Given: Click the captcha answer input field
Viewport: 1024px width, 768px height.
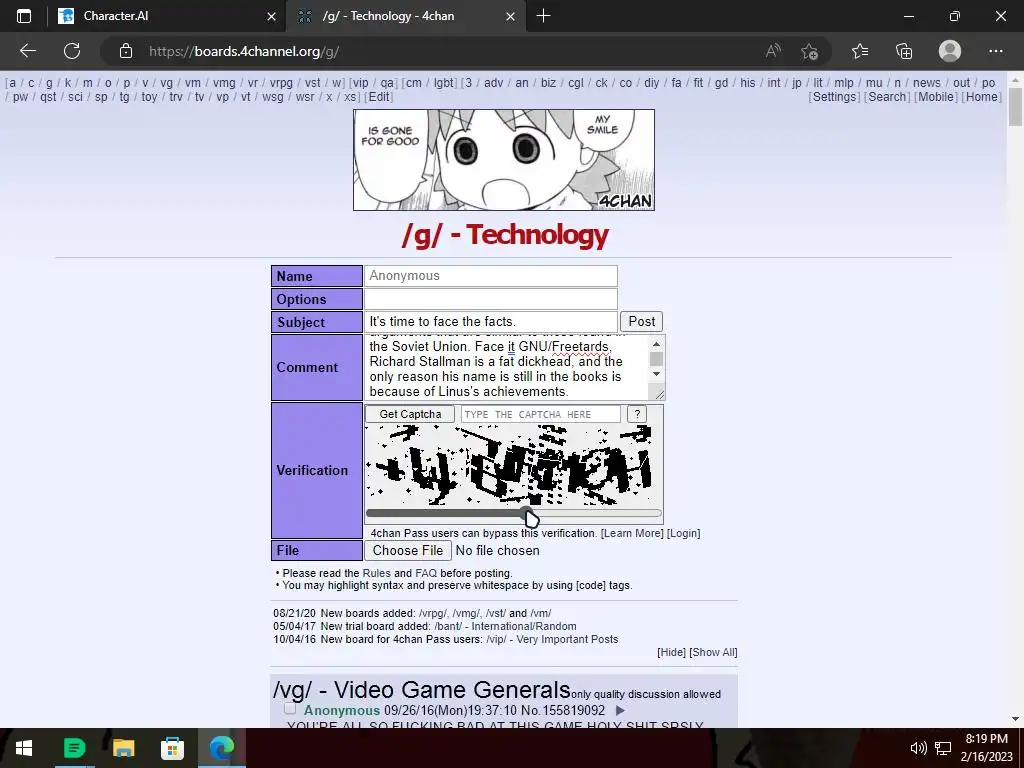Looking at the screenshot, I should point(541,414).
